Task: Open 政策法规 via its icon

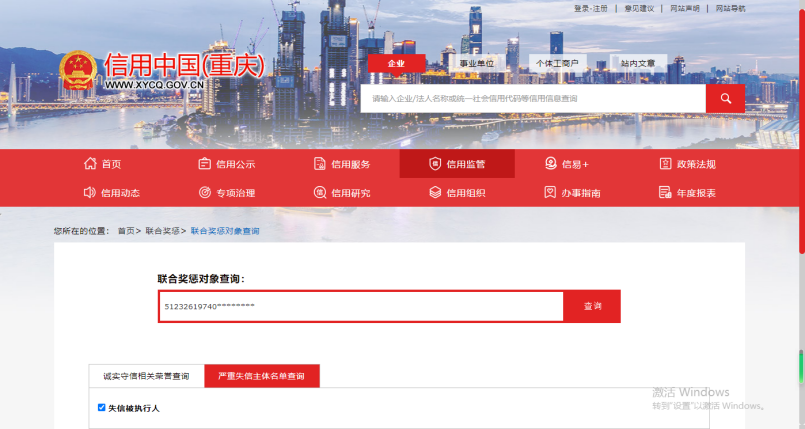Action: [x=665, y=164]
